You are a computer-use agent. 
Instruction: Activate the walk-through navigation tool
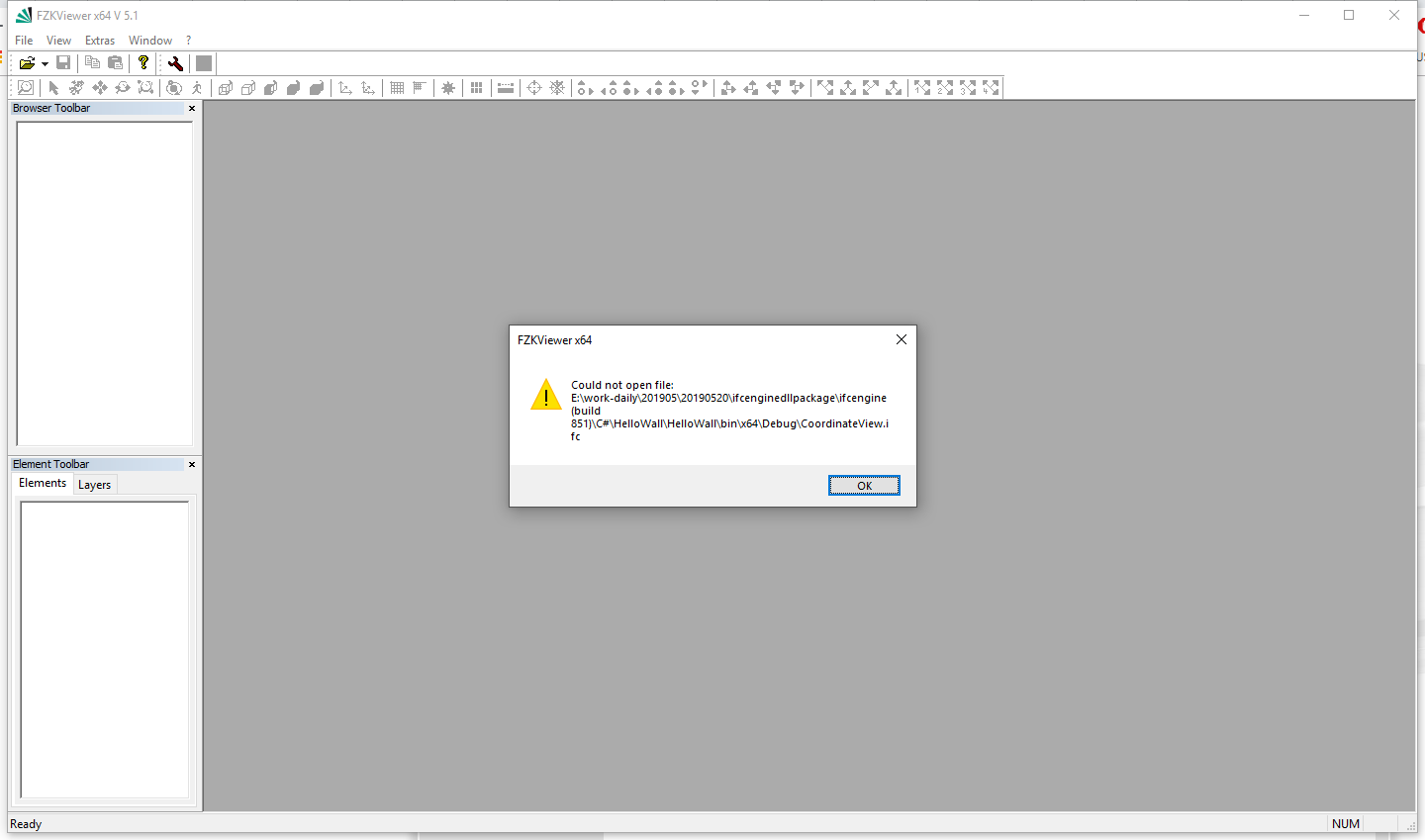(196, 87)
